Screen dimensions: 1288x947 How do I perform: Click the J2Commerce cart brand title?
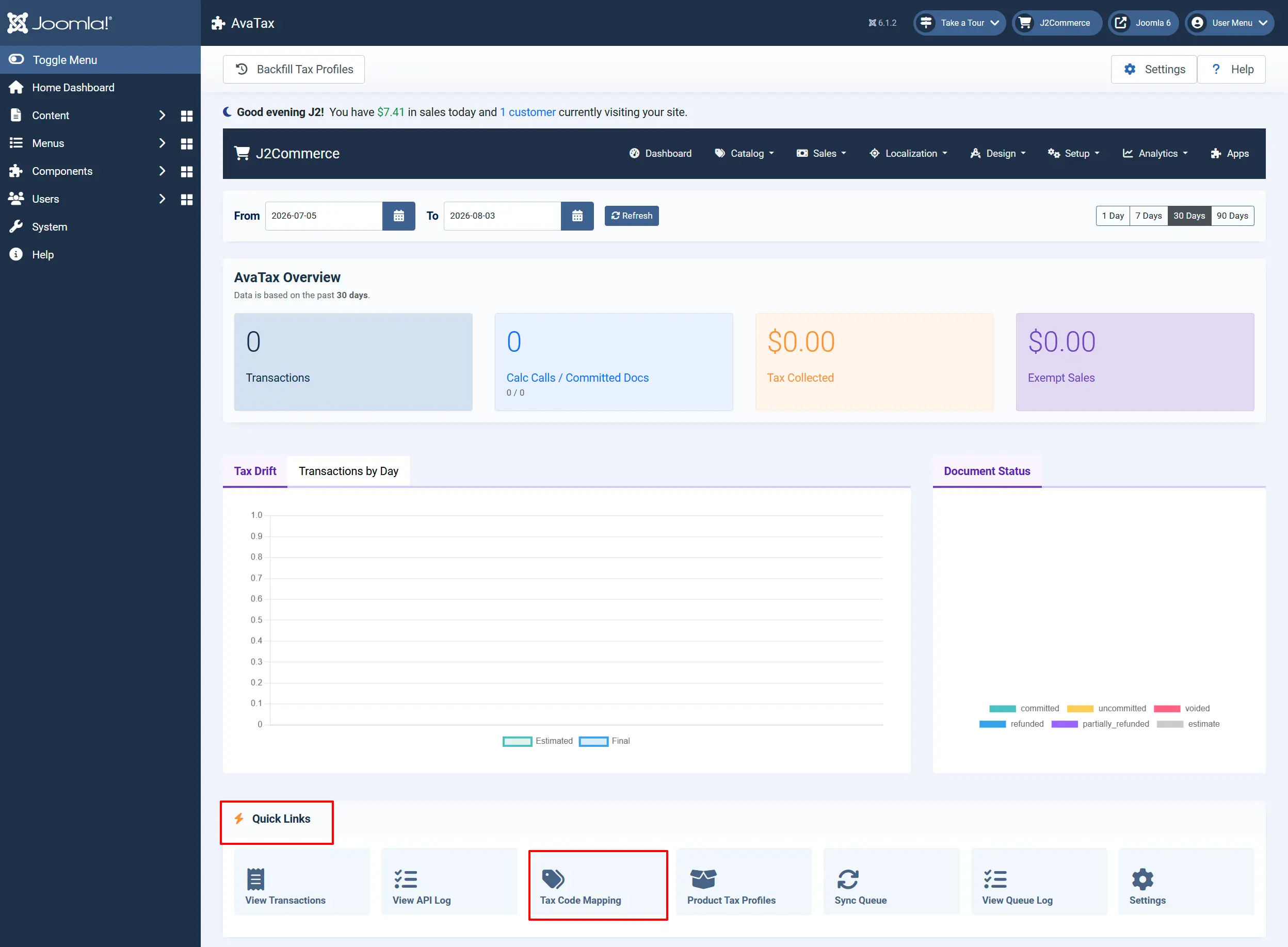pos(287,154)
